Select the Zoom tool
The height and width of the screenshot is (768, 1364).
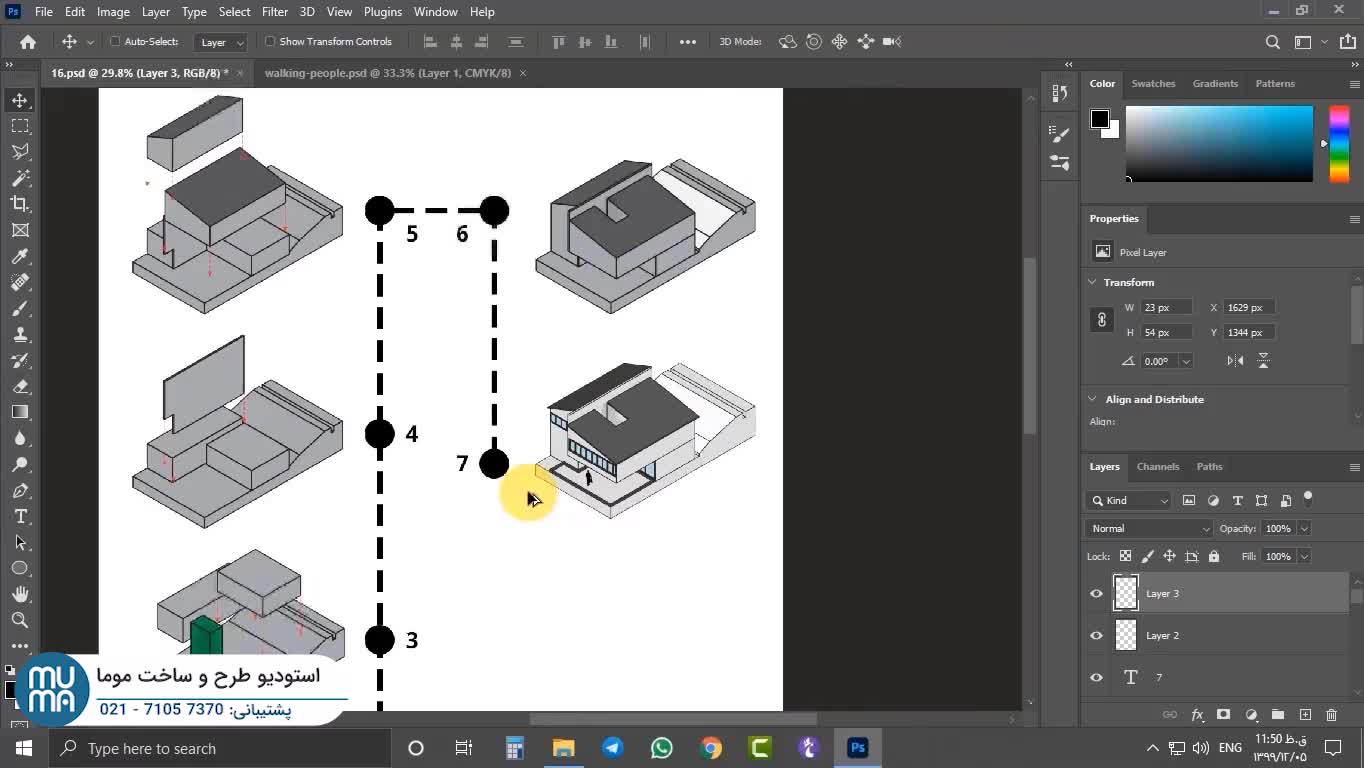[x=20, y=620]
